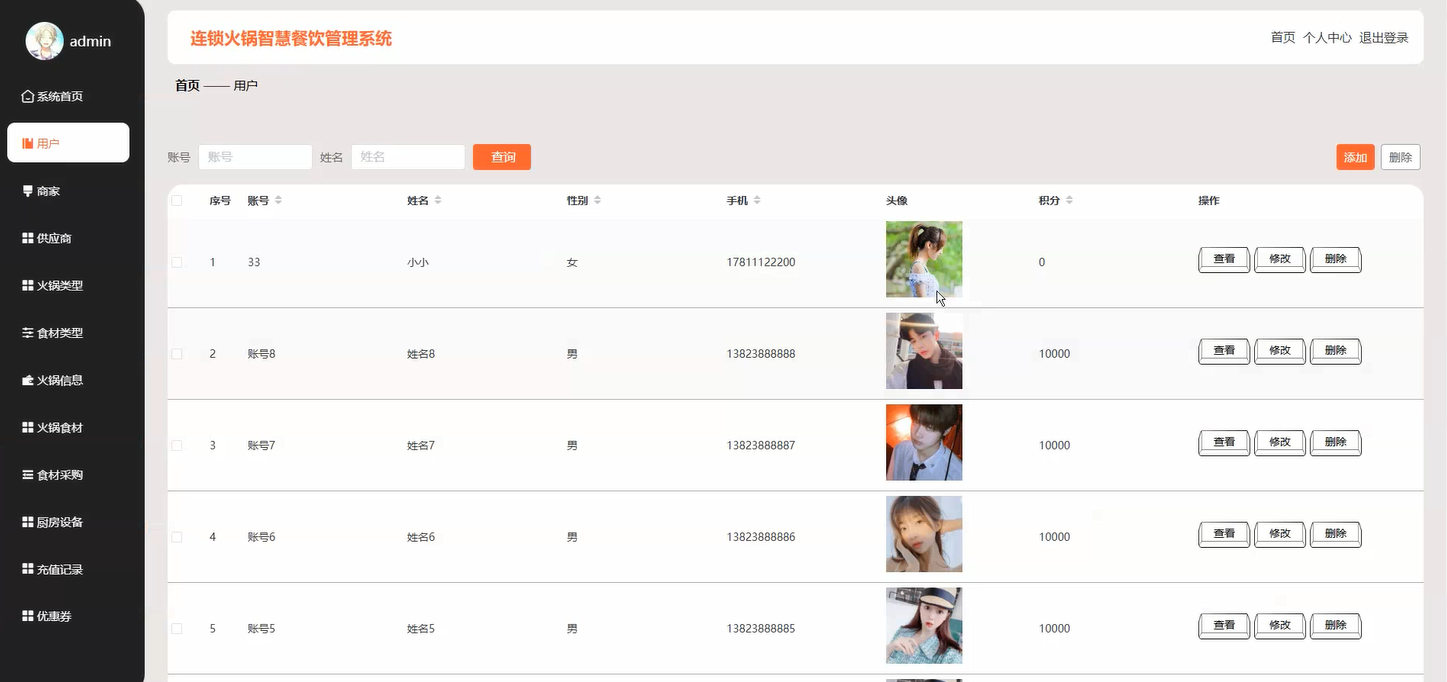The image size is (1447, 682).
Task: Click 修改 in the 账号7 row
Action: [1280, 443]
